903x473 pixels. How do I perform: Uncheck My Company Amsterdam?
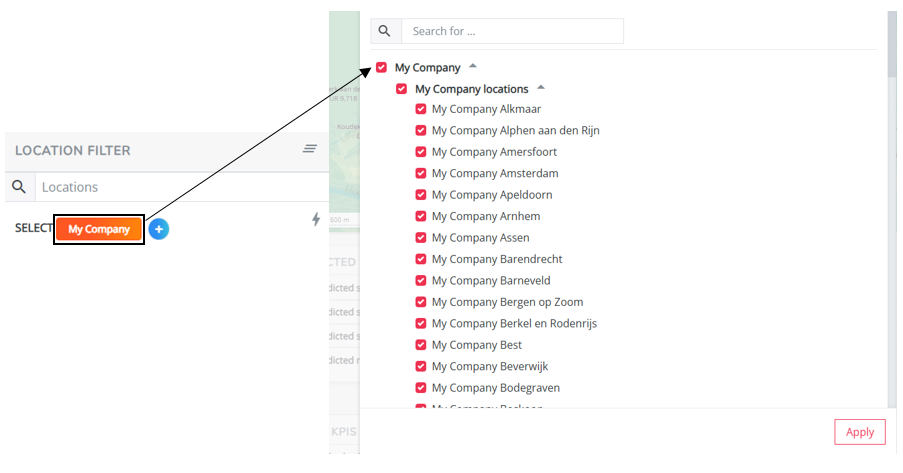coord(421,174)
